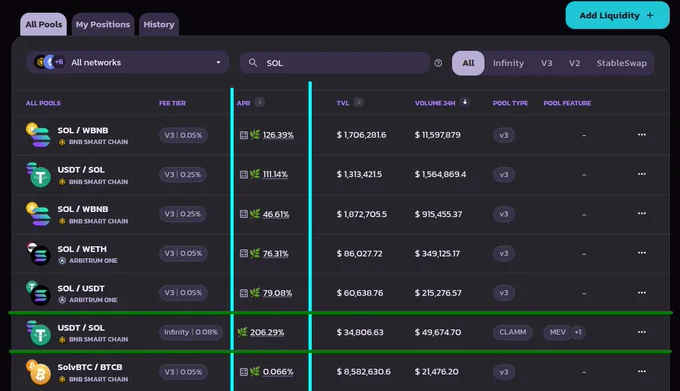Sort pools by APR arrow
Image resolution: width=680 pixels, height=391 pixels.
259,102
